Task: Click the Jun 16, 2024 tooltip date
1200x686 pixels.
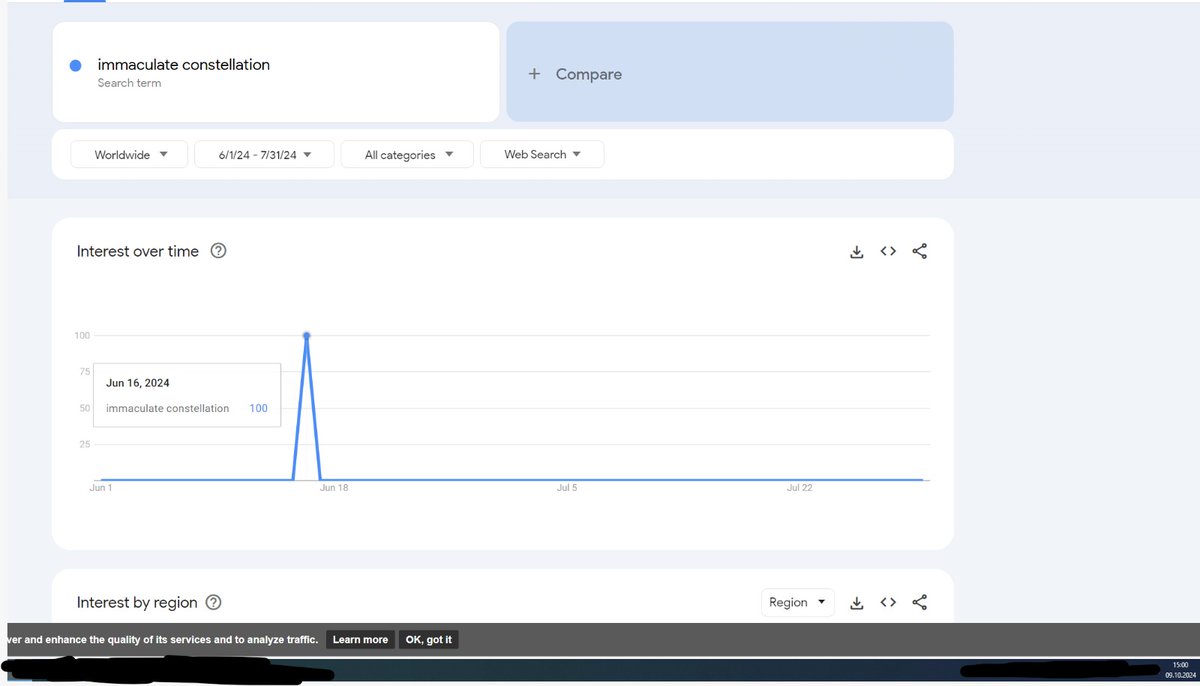Action: click(x=138, y=383)
